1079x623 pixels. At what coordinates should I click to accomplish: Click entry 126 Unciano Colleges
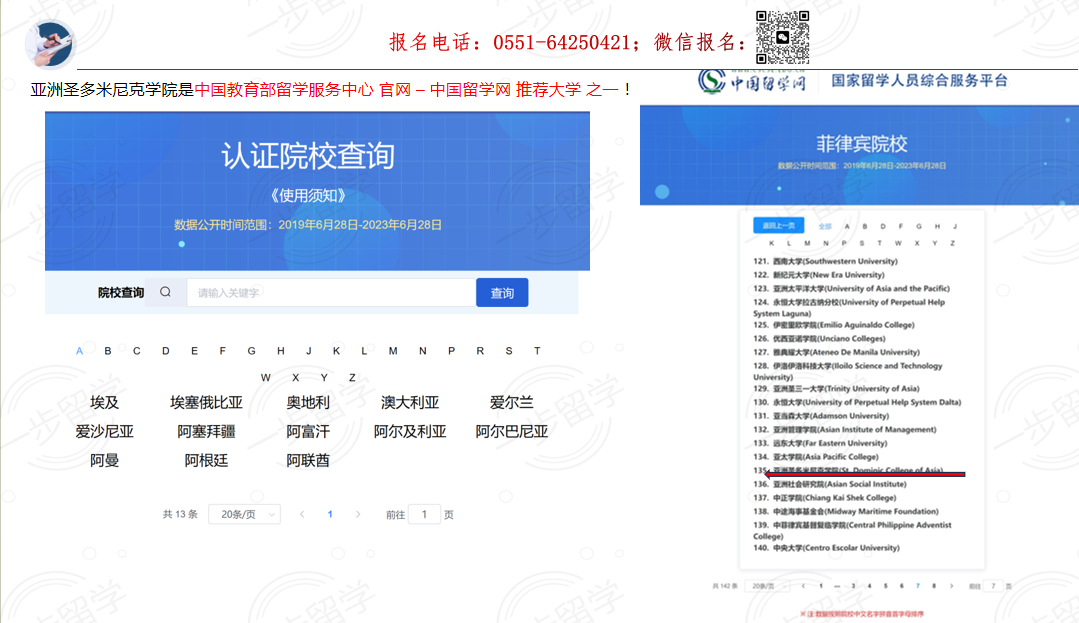(x=819, y=339)
